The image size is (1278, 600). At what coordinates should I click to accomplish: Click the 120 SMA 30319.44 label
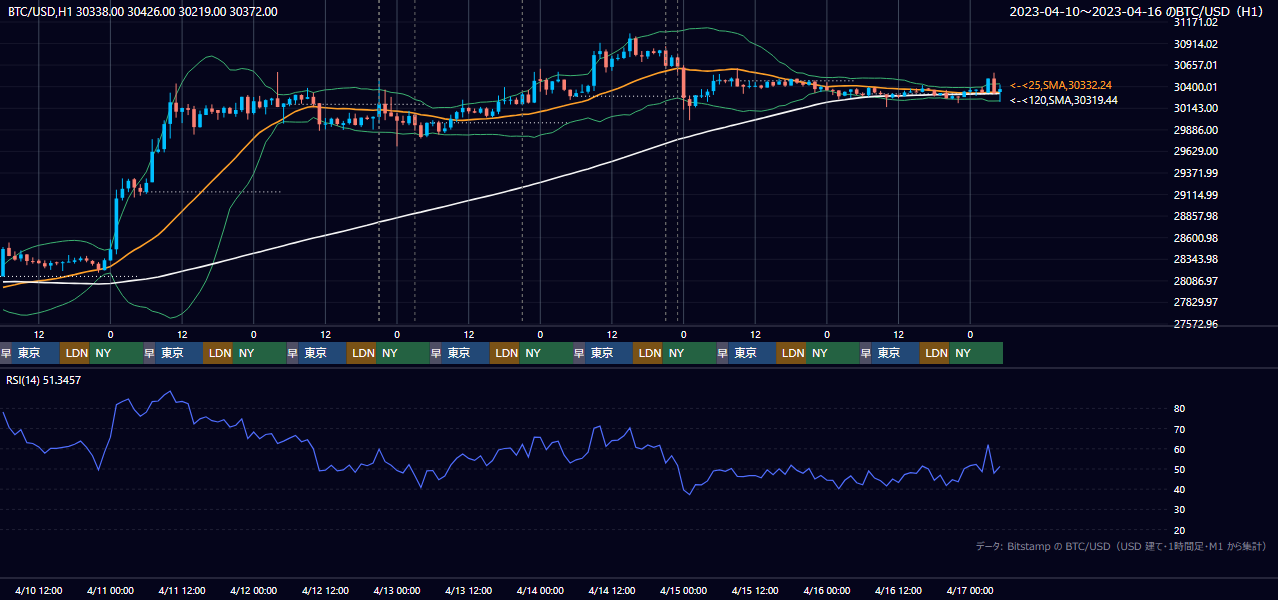click(x=1063, y=100)
